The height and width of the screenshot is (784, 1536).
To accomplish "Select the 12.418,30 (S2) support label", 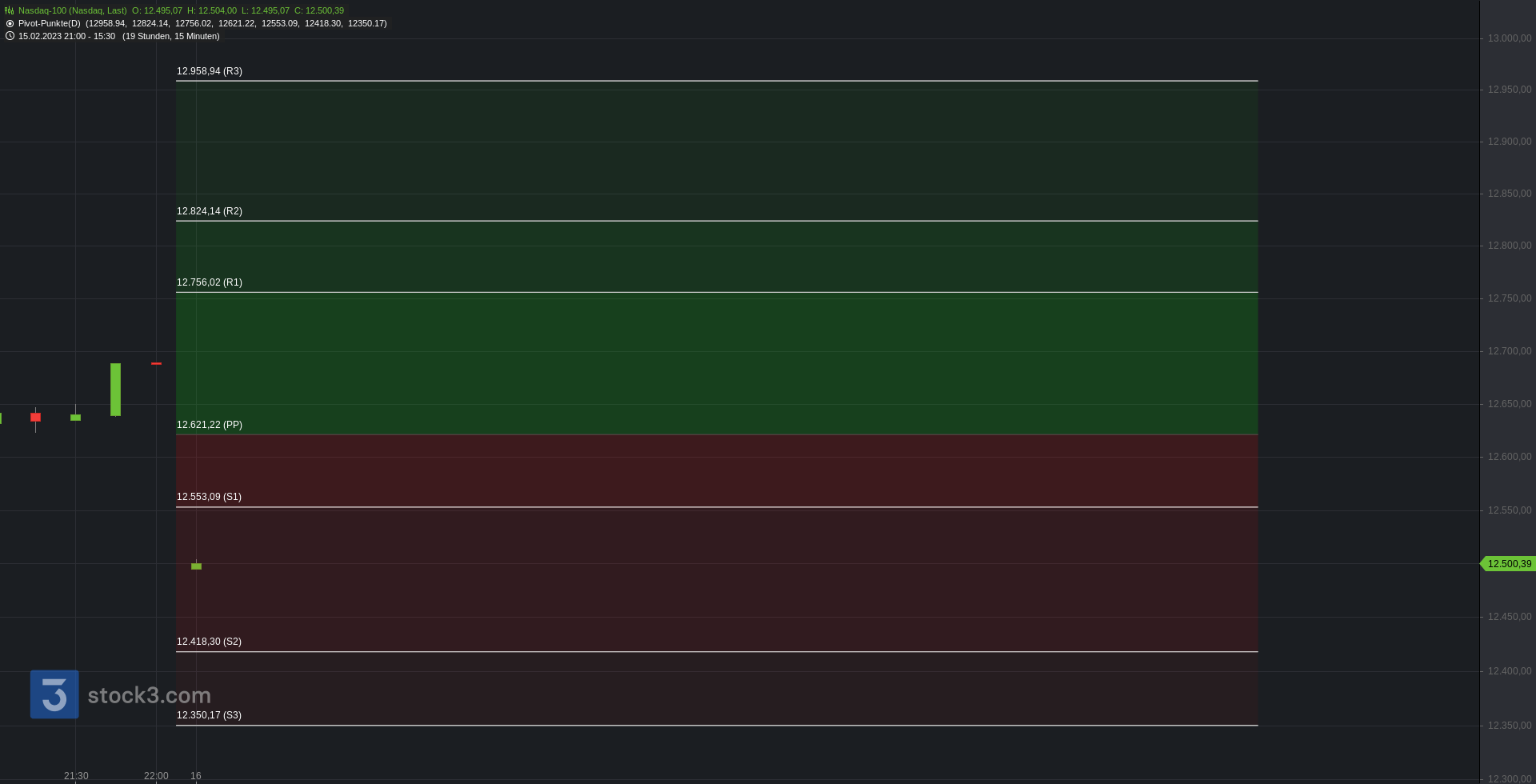I will [210, 642].
